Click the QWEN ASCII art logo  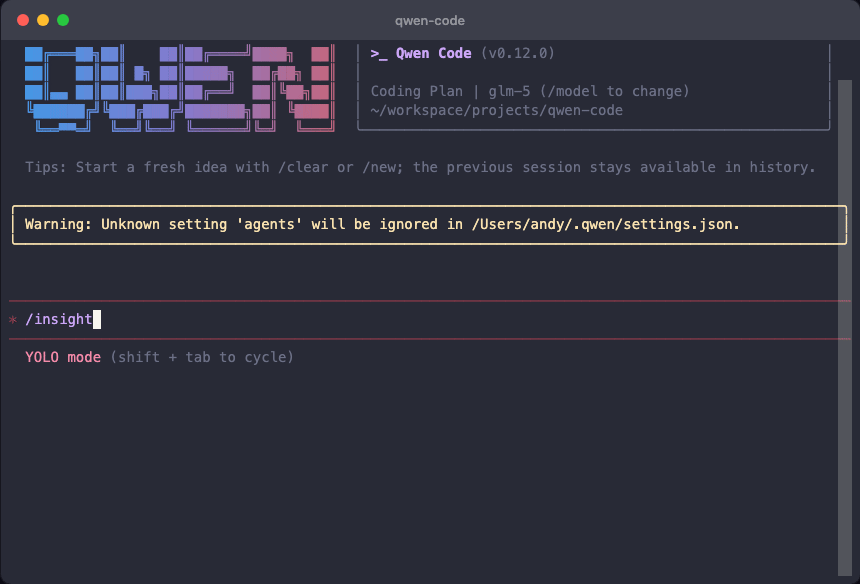pyautogui.click(x=177, y=88)
